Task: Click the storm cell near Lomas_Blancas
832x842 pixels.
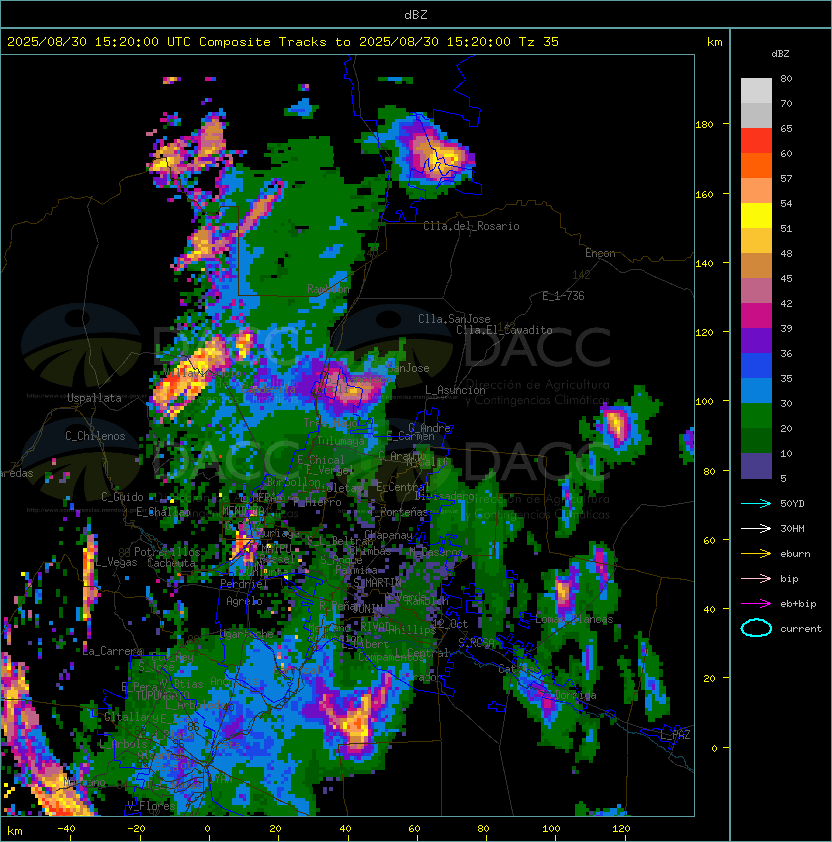Action: click(563, 593)
